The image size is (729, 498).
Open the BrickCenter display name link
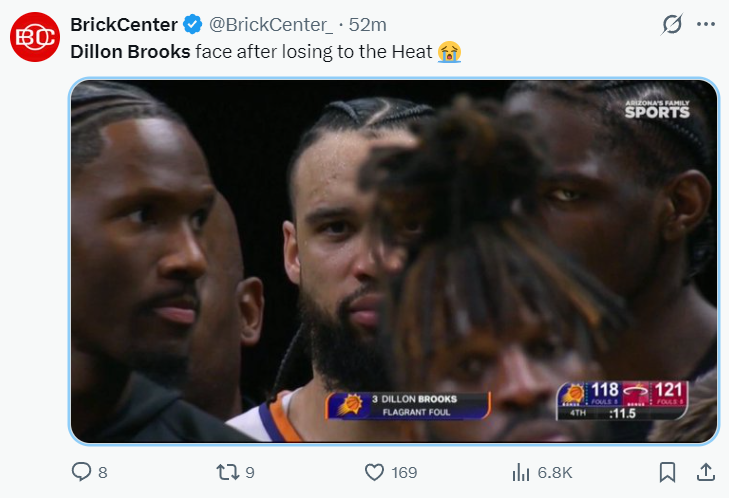tap(124, 24)
